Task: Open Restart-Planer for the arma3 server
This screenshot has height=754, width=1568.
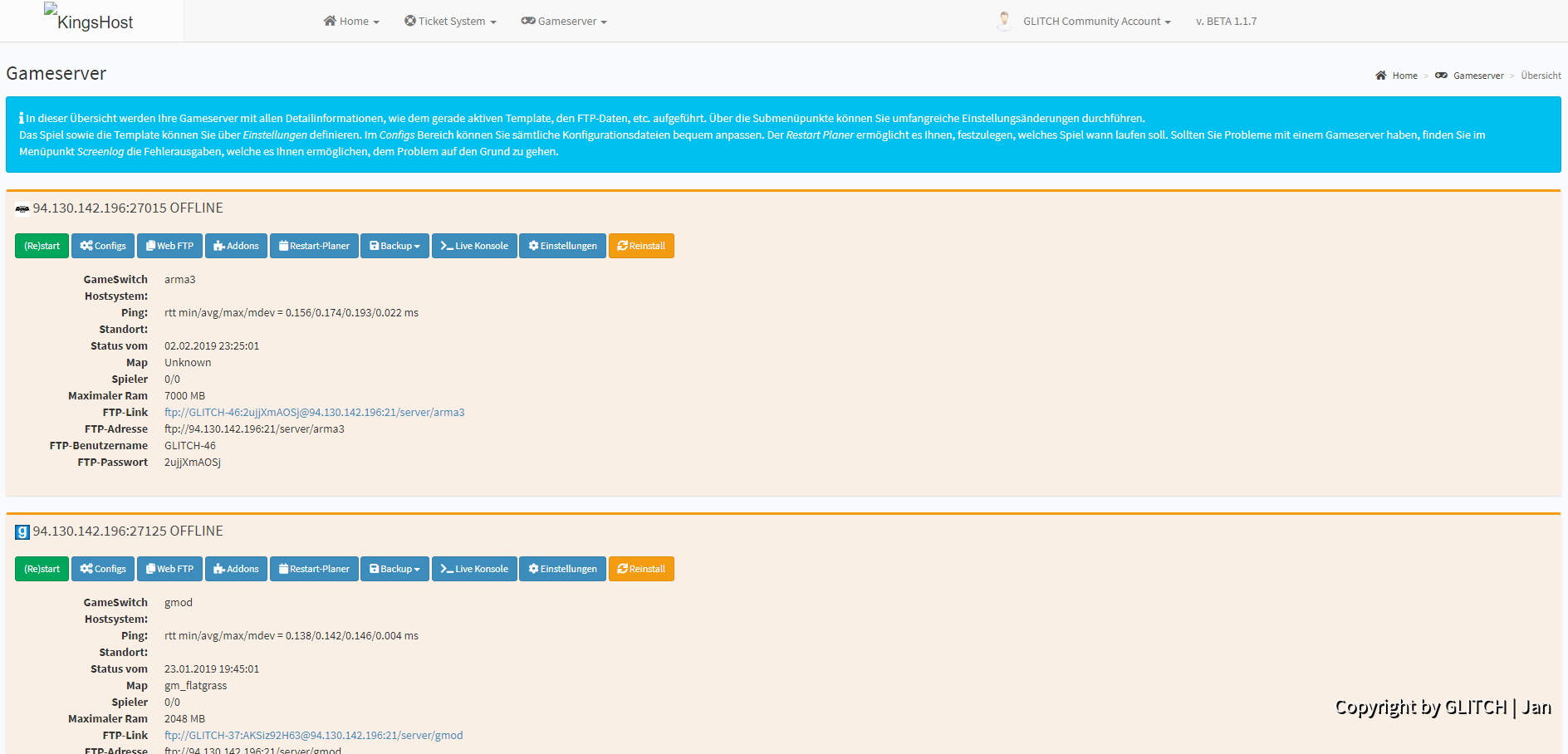Action: [x=314, y=246]
